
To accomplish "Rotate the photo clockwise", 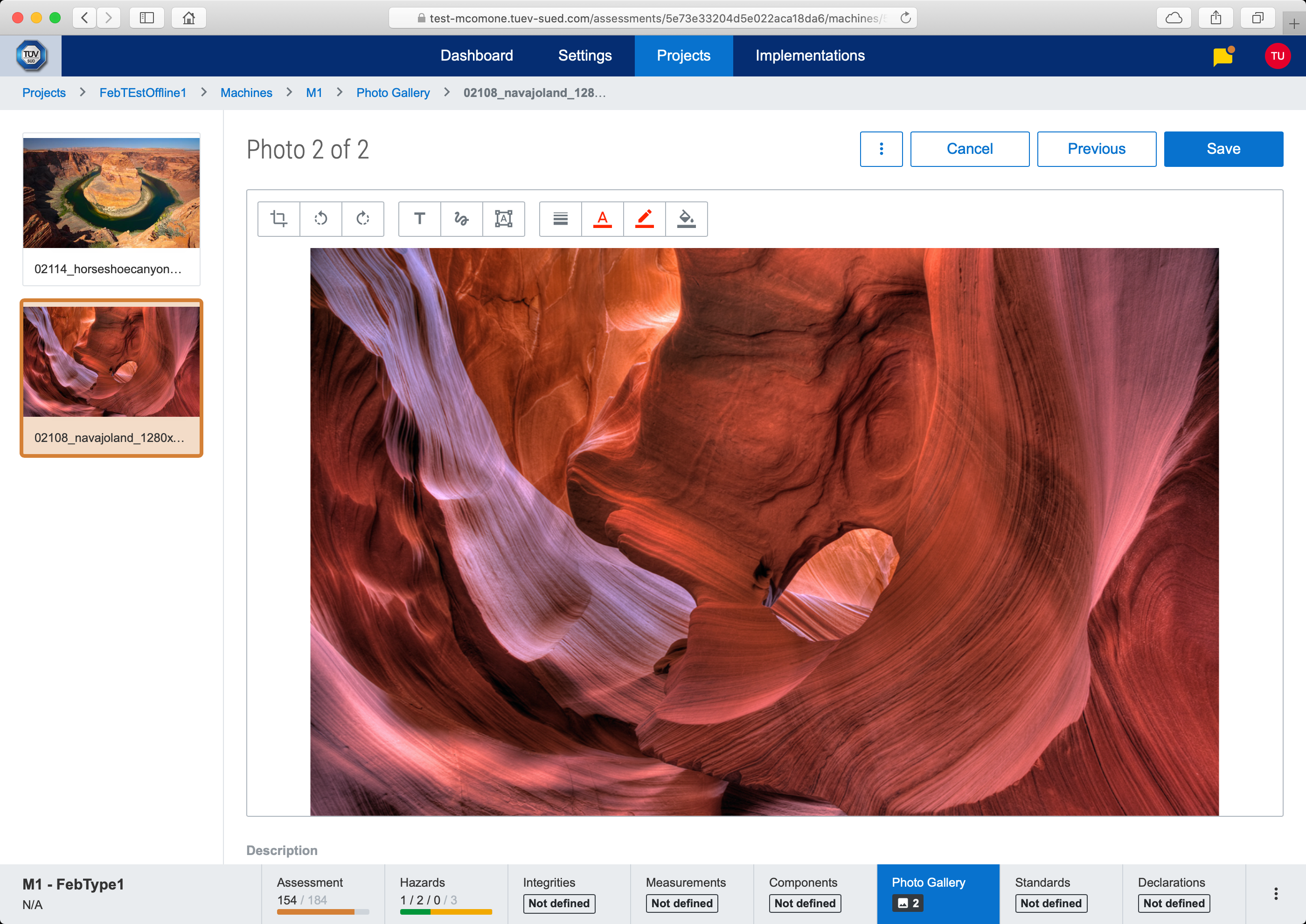I will point(363,219).
